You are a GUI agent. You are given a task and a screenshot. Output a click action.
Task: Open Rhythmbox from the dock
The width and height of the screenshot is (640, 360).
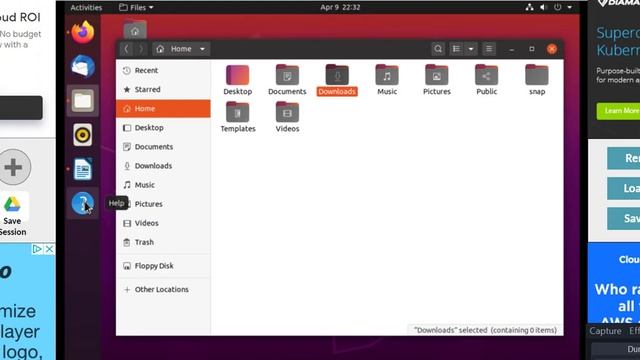(x=83, y=135)
